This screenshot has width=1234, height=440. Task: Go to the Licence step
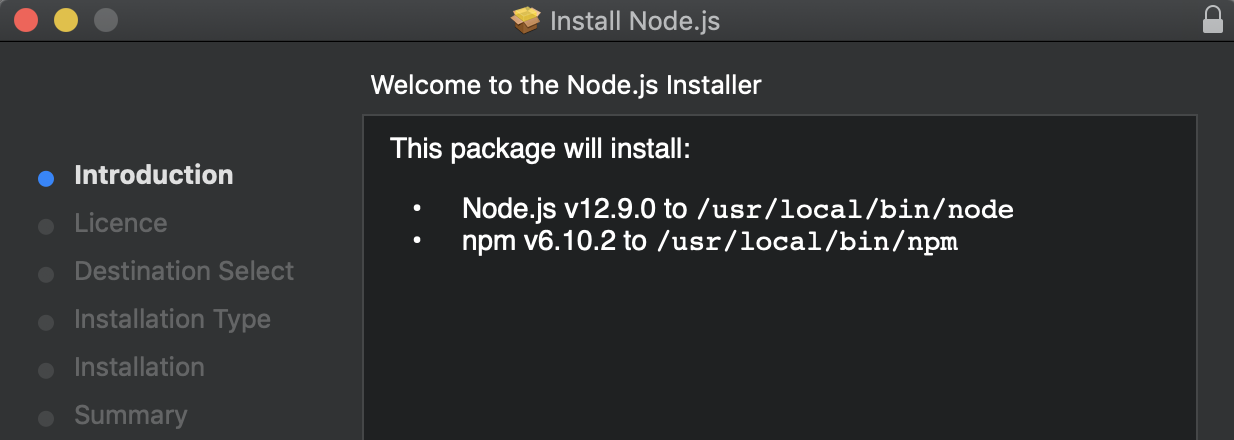(x=121, y=223)
